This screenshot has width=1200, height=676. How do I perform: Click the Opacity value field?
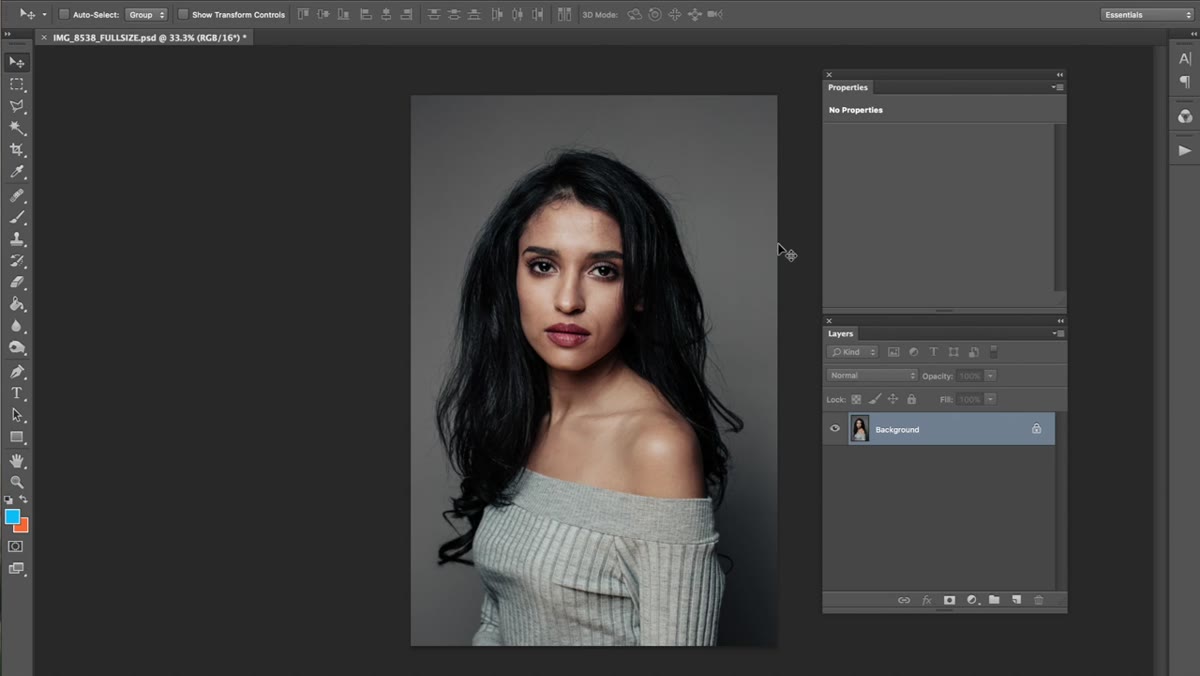click(970, 375)
